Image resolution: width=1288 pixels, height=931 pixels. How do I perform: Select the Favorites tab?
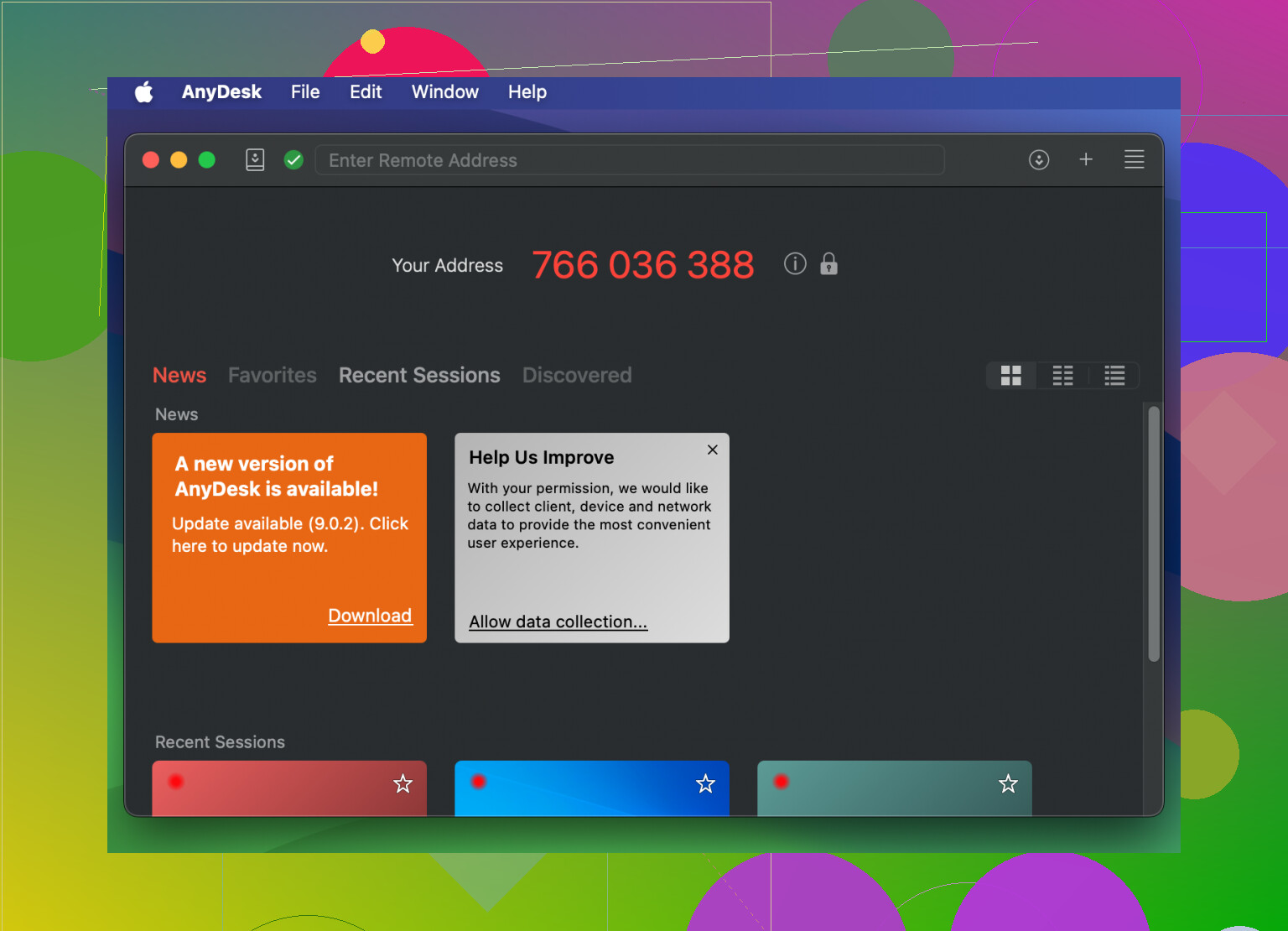tap(273, 375)
